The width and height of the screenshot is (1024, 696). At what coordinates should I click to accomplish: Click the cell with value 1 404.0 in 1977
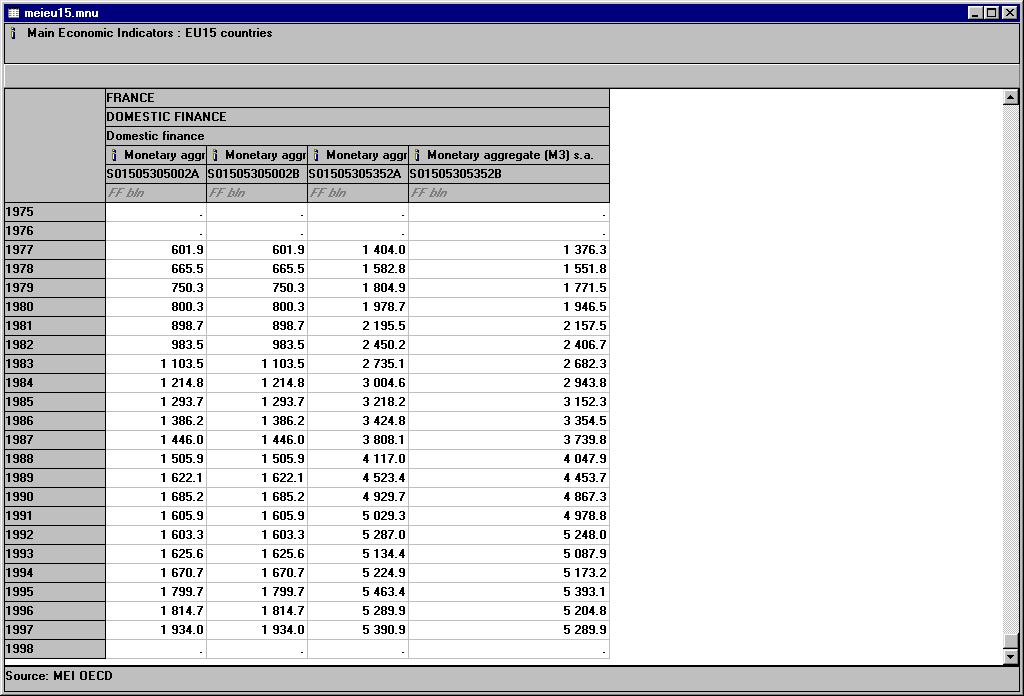click(x=357, y=250)
